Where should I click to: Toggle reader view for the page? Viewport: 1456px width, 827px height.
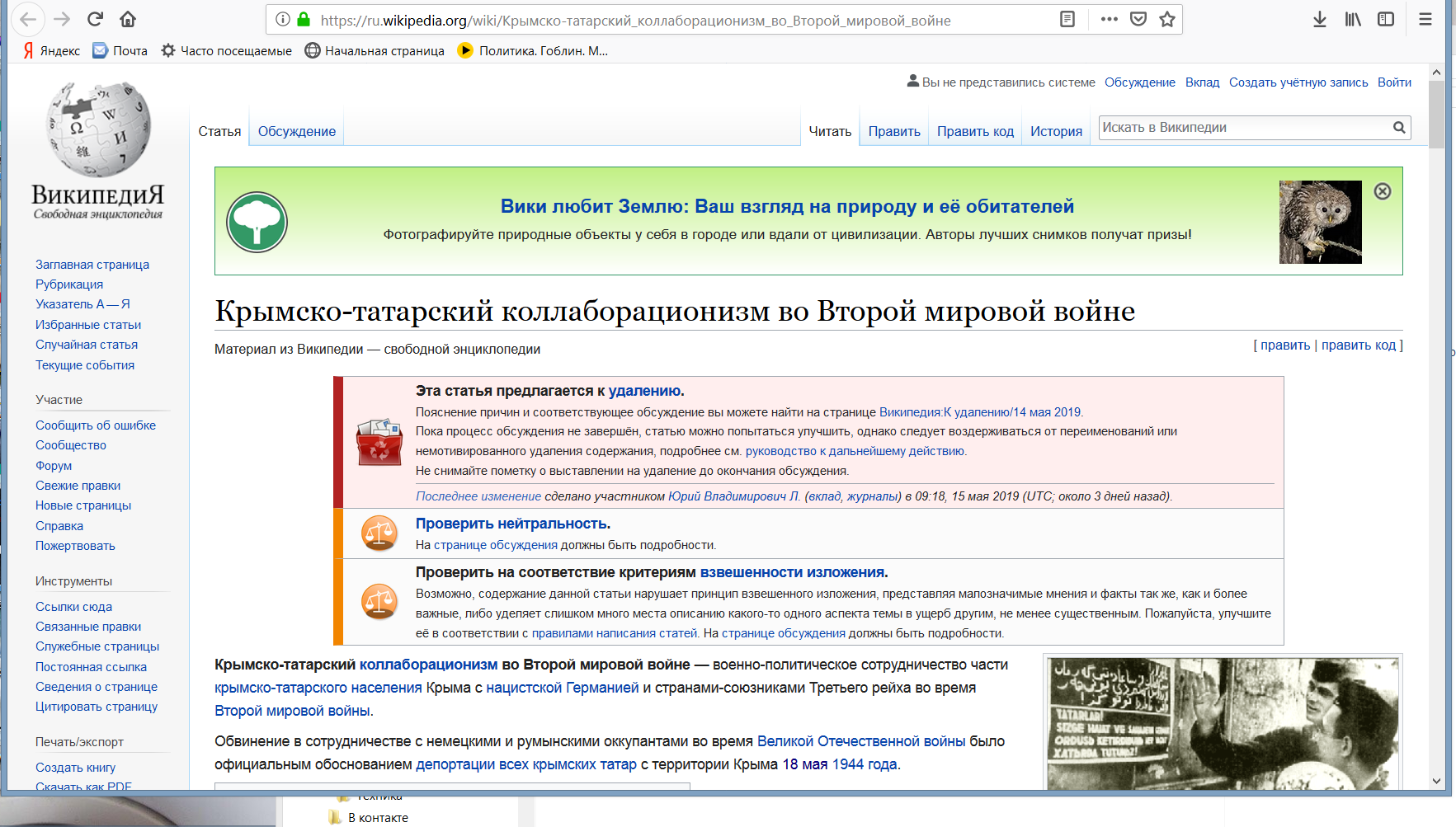pyautogui.click(x=1067, y=19)
